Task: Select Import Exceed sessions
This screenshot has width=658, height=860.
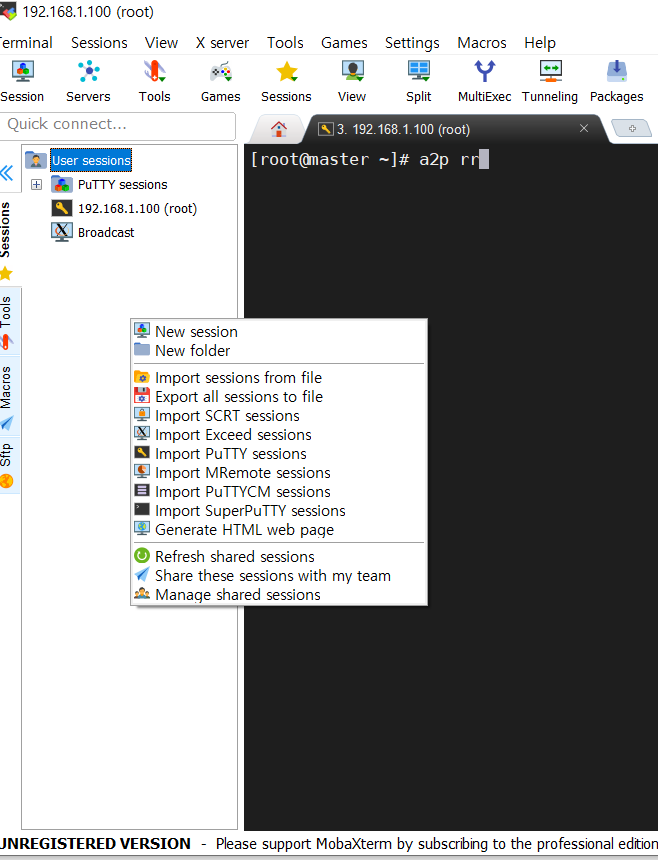Action: (x=279, y=435)
